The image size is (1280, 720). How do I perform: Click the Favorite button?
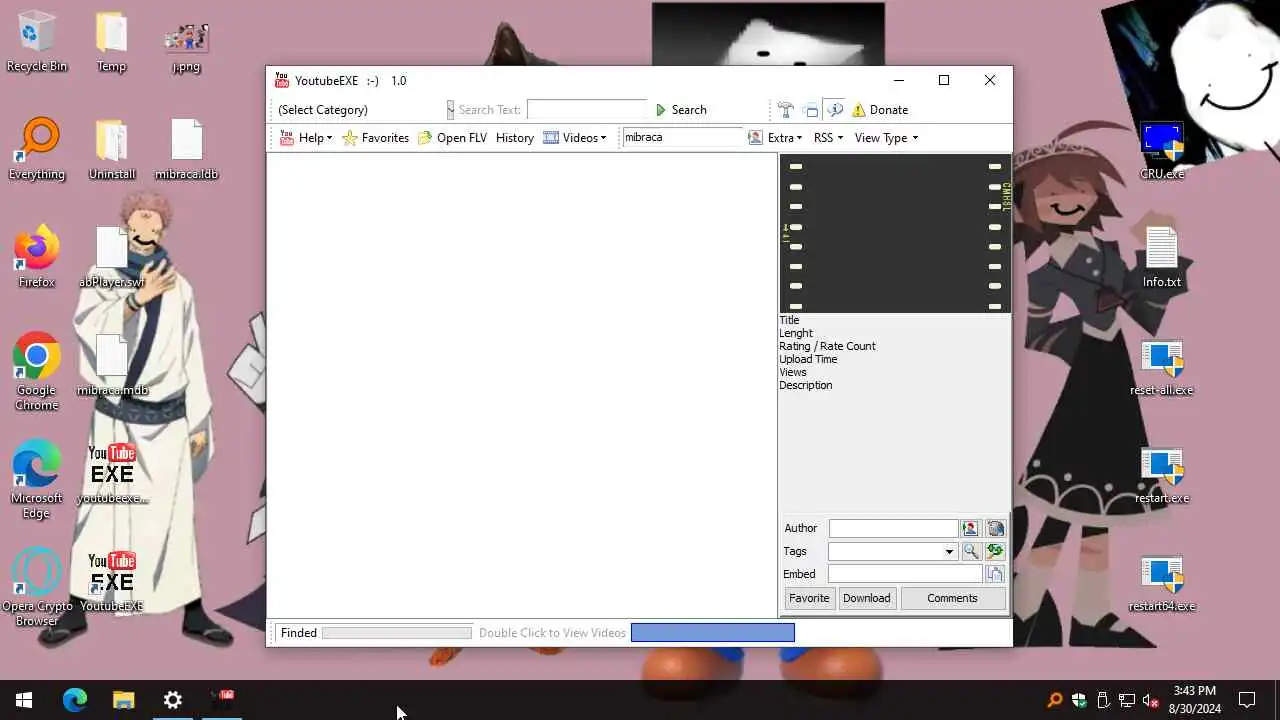(809, 598)
